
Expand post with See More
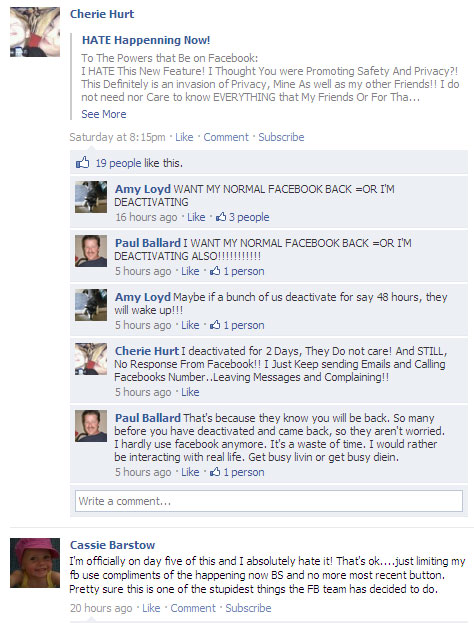click(104, 114)
